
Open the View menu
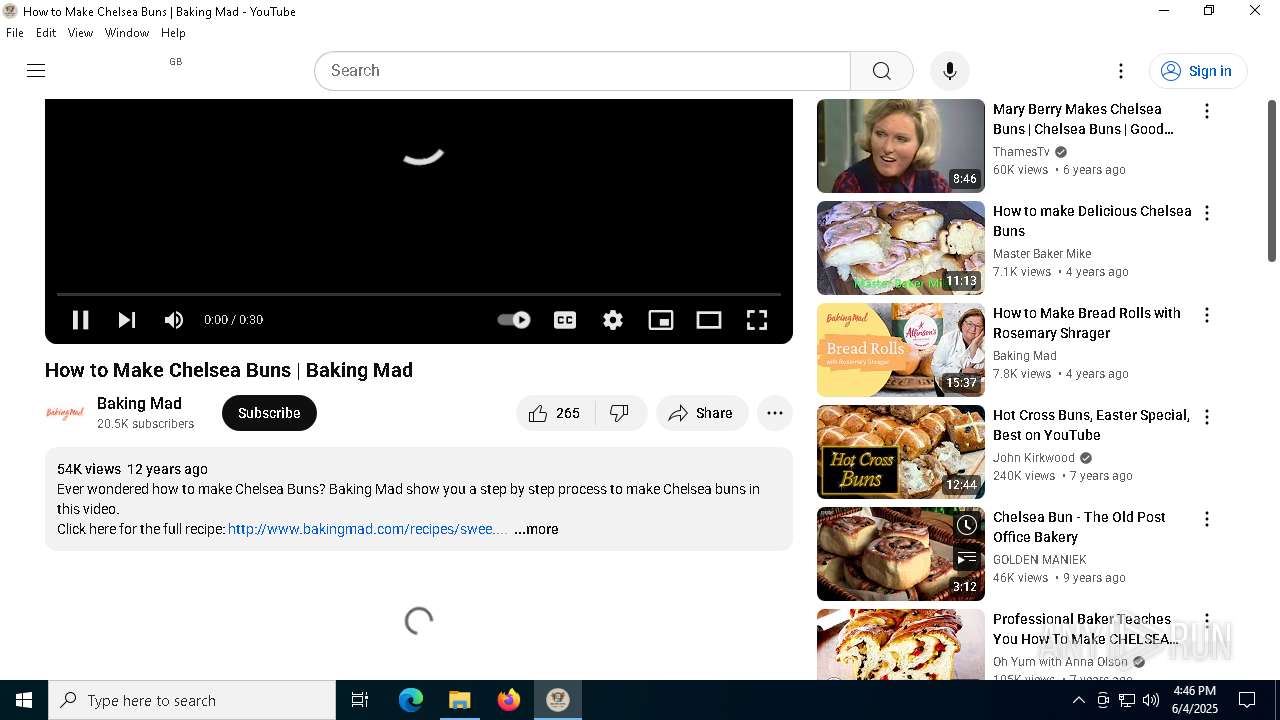tap(80, 33)
